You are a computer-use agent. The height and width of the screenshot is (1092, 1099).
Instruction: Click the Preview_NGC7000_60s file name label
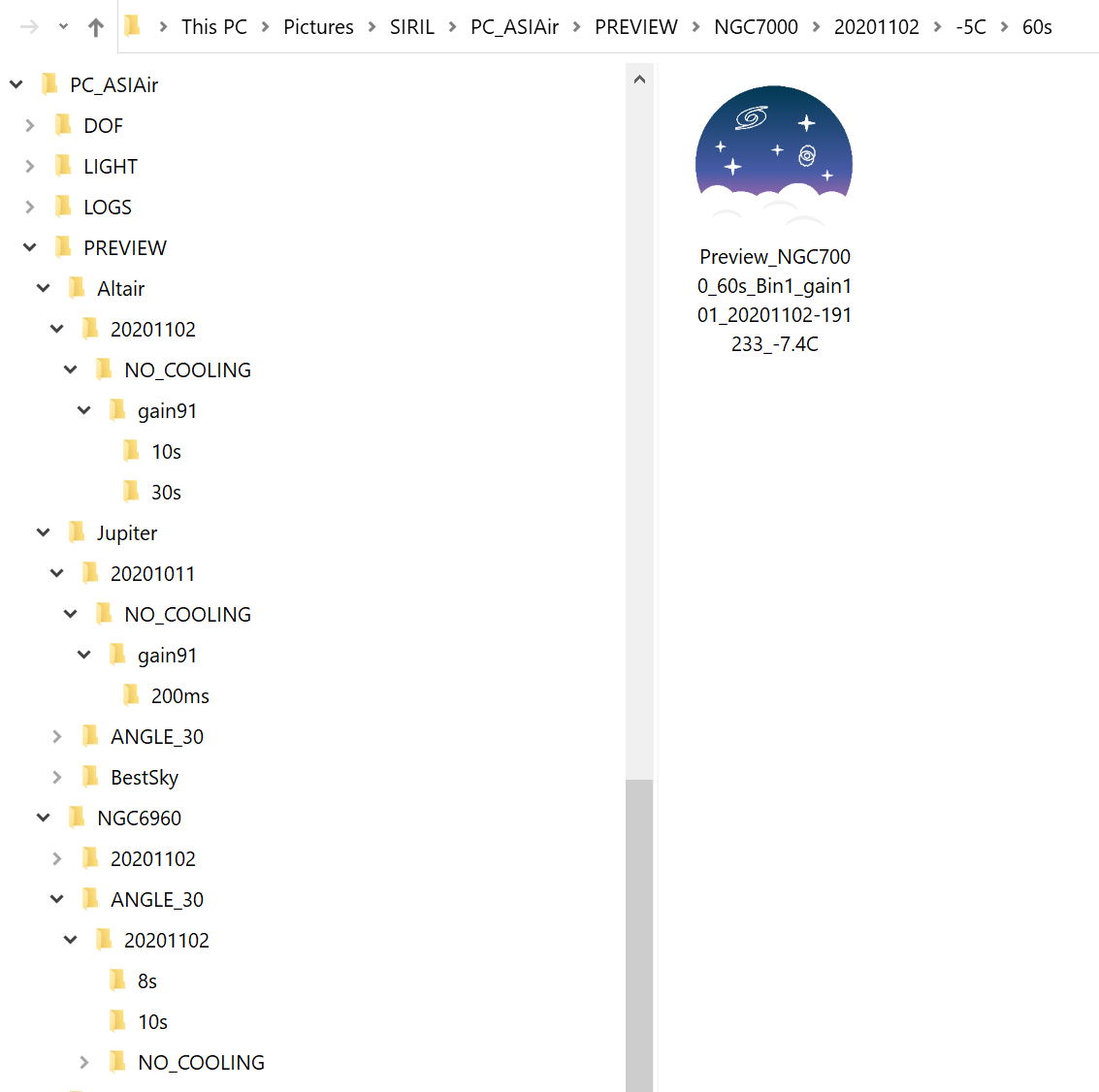point(774,301)
